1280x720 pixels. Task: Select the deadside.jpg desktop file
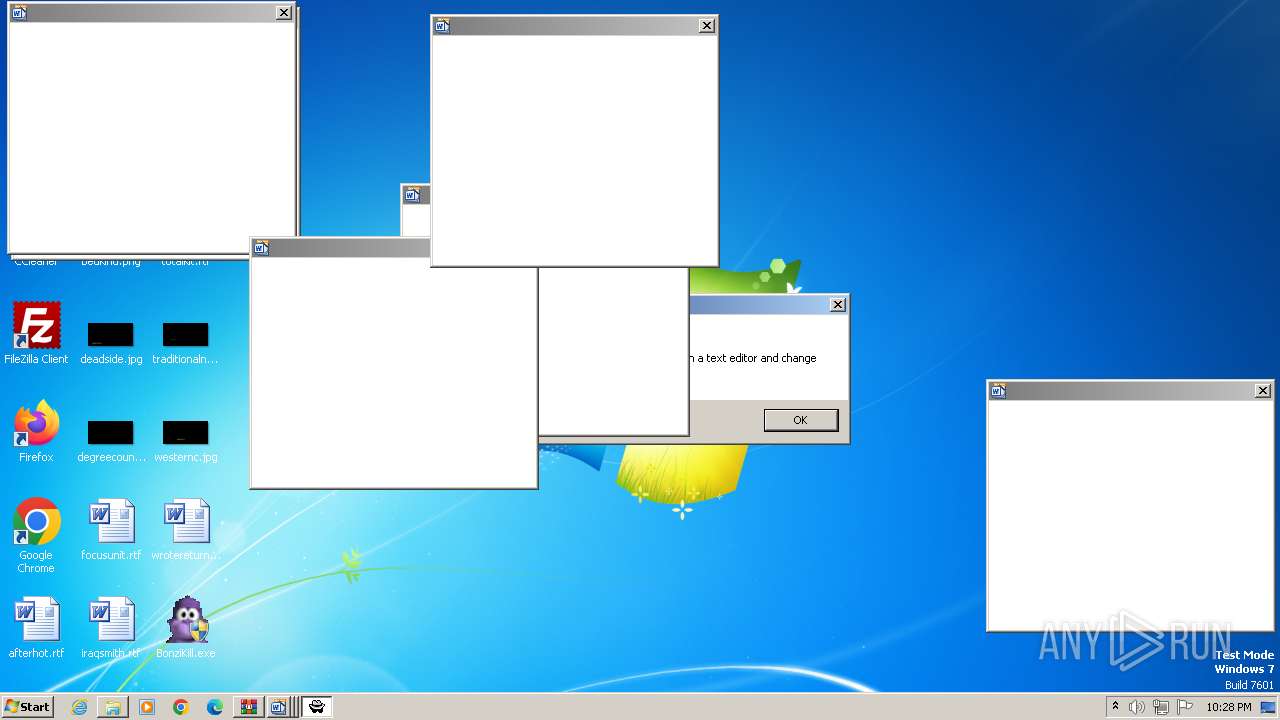pos(111,343)
